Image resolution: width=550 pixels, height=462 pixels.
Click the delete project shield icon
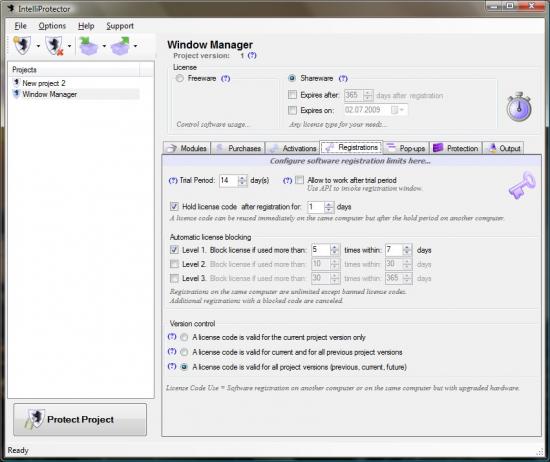tap(54, 46)
